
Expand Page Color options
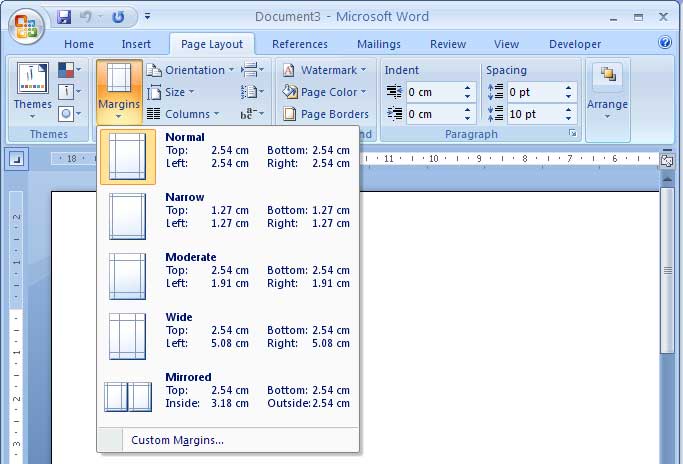pyautogui.click(x=326, y=92)
